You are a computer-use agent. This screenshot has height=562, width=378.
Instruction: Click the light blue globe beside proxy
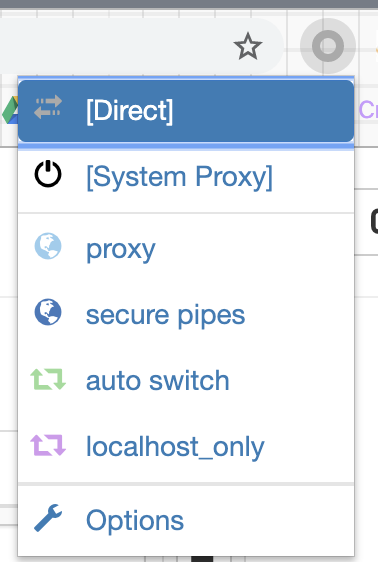click(48, 246)
